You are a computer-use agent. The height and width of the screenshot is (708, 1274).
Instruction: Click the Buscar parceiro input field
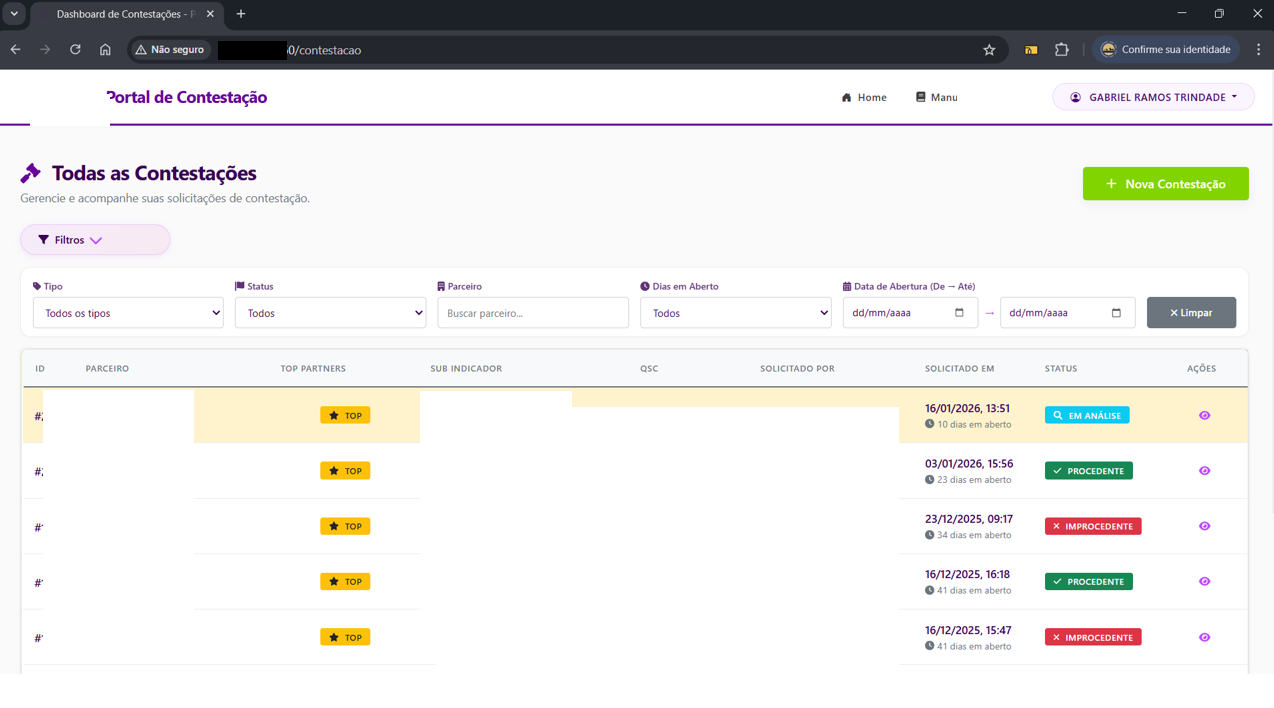click(533, 312)
